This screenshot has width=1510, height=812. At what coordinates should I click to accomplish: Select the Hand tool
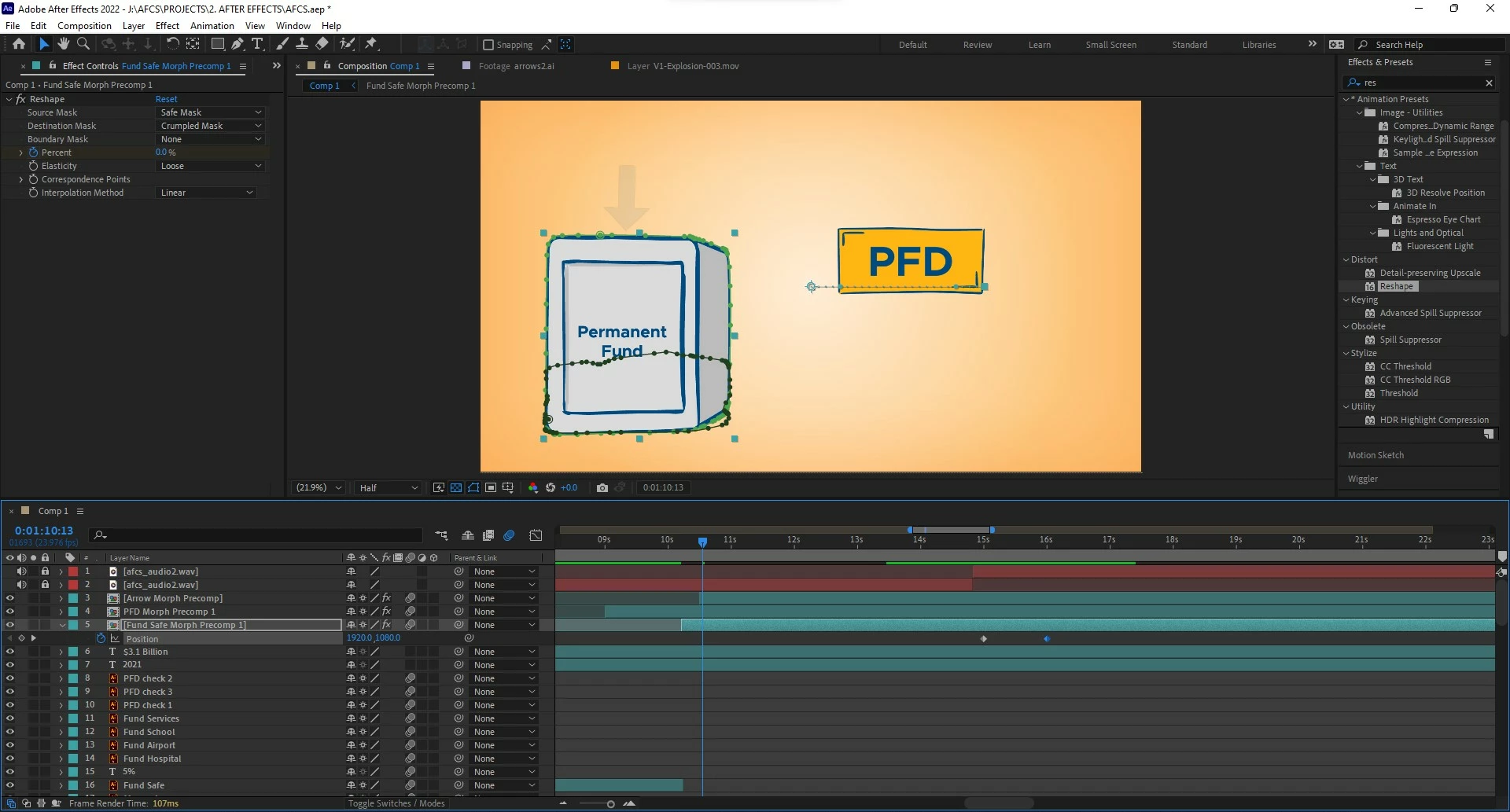[64, 44]
